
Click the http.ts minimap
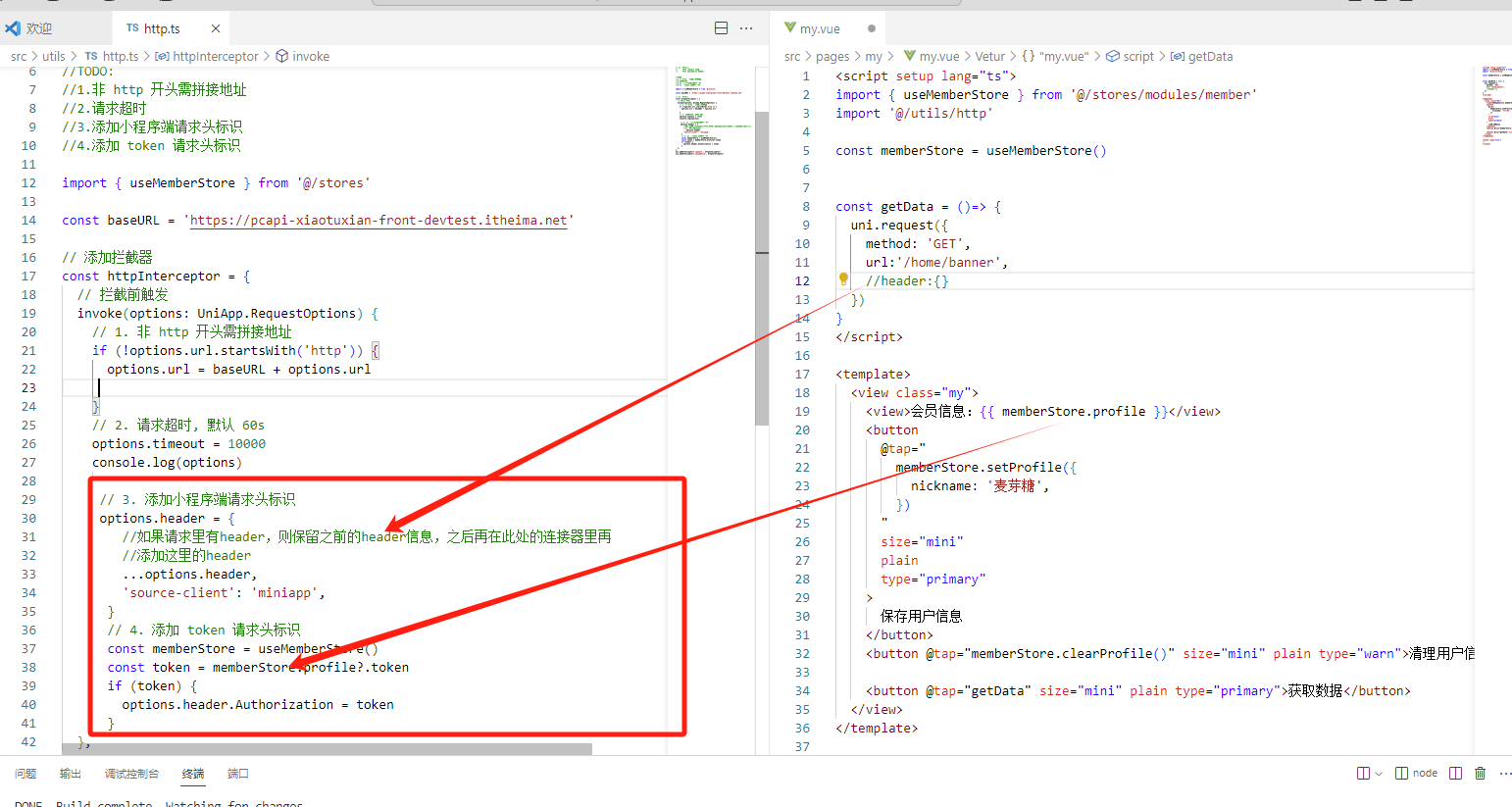pyautogui.click(x=715, y=110)
